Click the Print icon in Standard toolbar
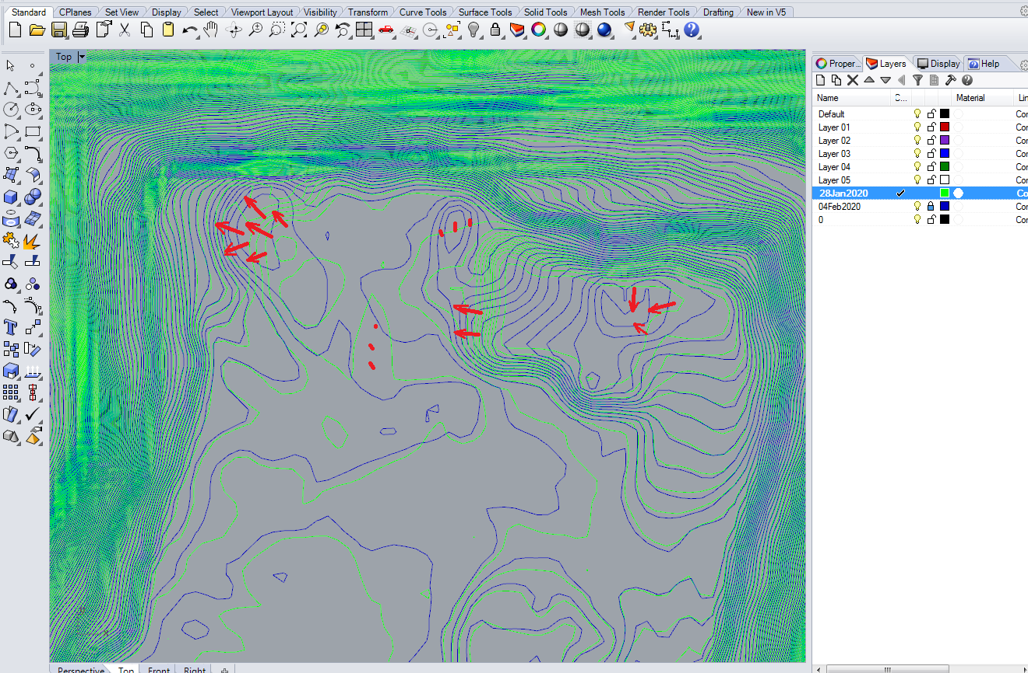This screenshot has width=1028, height=673. (81, 30)
